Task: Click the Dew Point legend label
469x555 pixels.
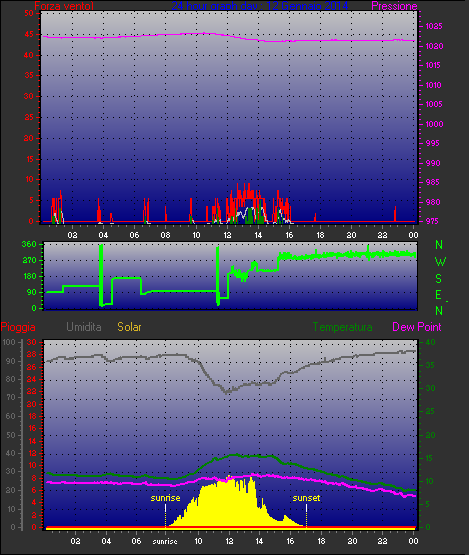Action: click(x=417, y=327)
